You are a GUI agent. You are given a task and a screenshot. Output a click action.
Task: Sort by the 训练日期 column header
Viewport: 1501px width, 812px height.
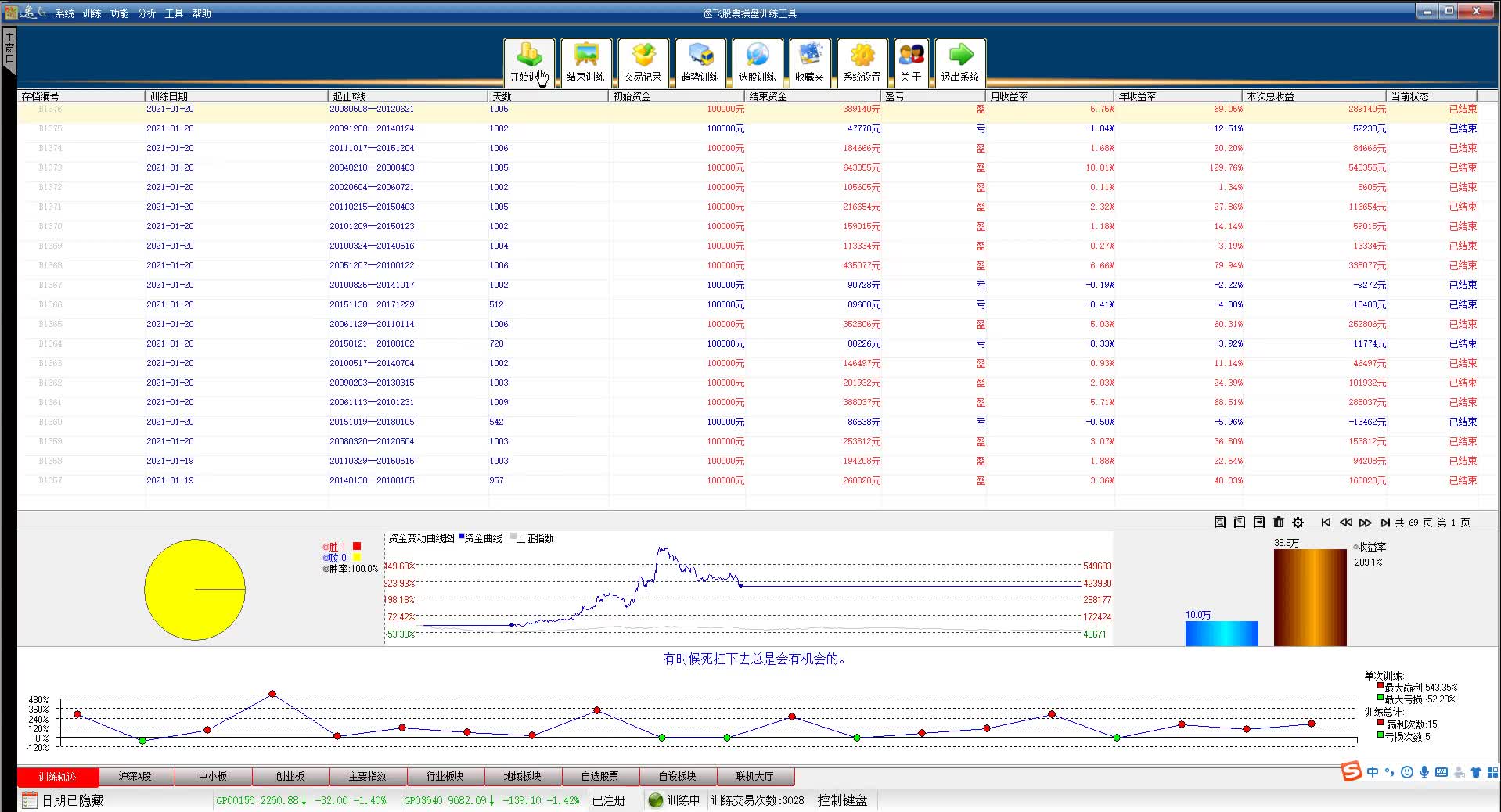pos(236,96)
